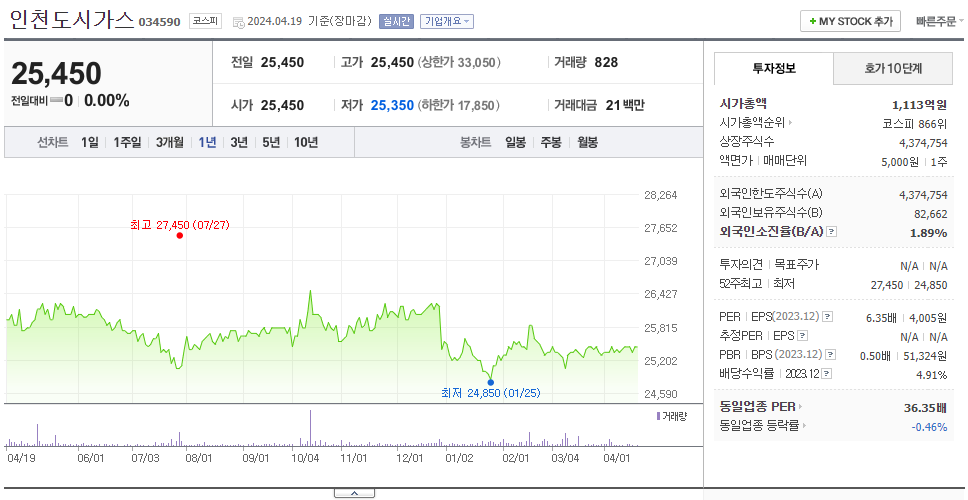Click the 인천도시가스 stock title
The width and height of the screenshot is (968, 500).
72,20
